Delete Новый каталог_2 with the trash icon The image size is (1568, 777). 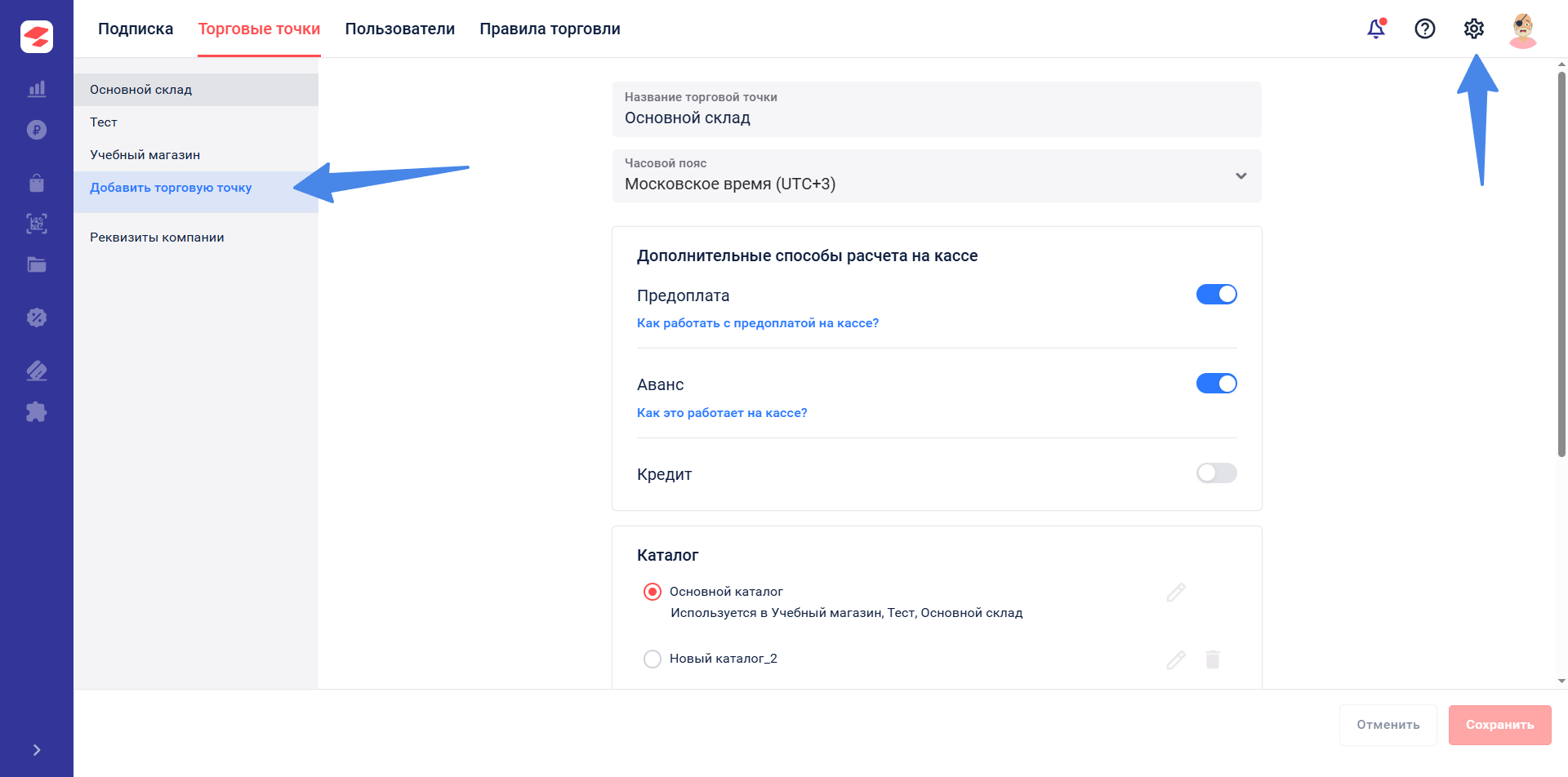pyautogui.click(x=1213, y=659)
